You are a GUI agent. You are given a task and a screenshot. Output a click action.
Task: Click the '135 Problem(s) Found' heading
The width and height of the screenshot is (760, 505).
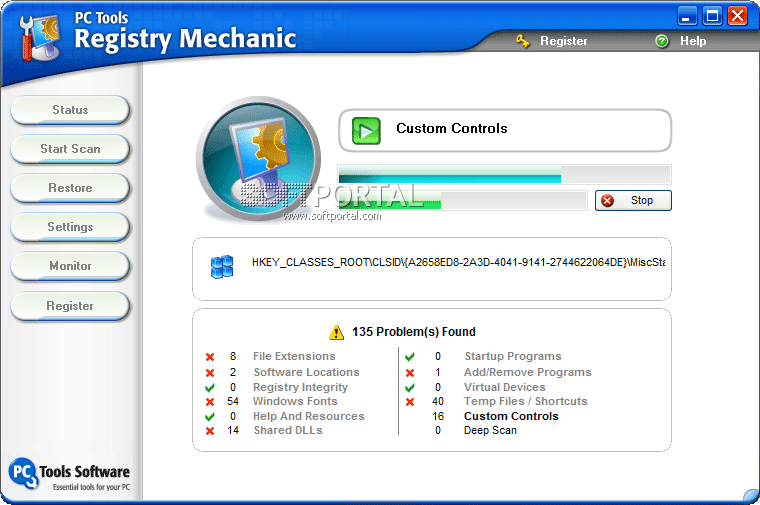413,332
